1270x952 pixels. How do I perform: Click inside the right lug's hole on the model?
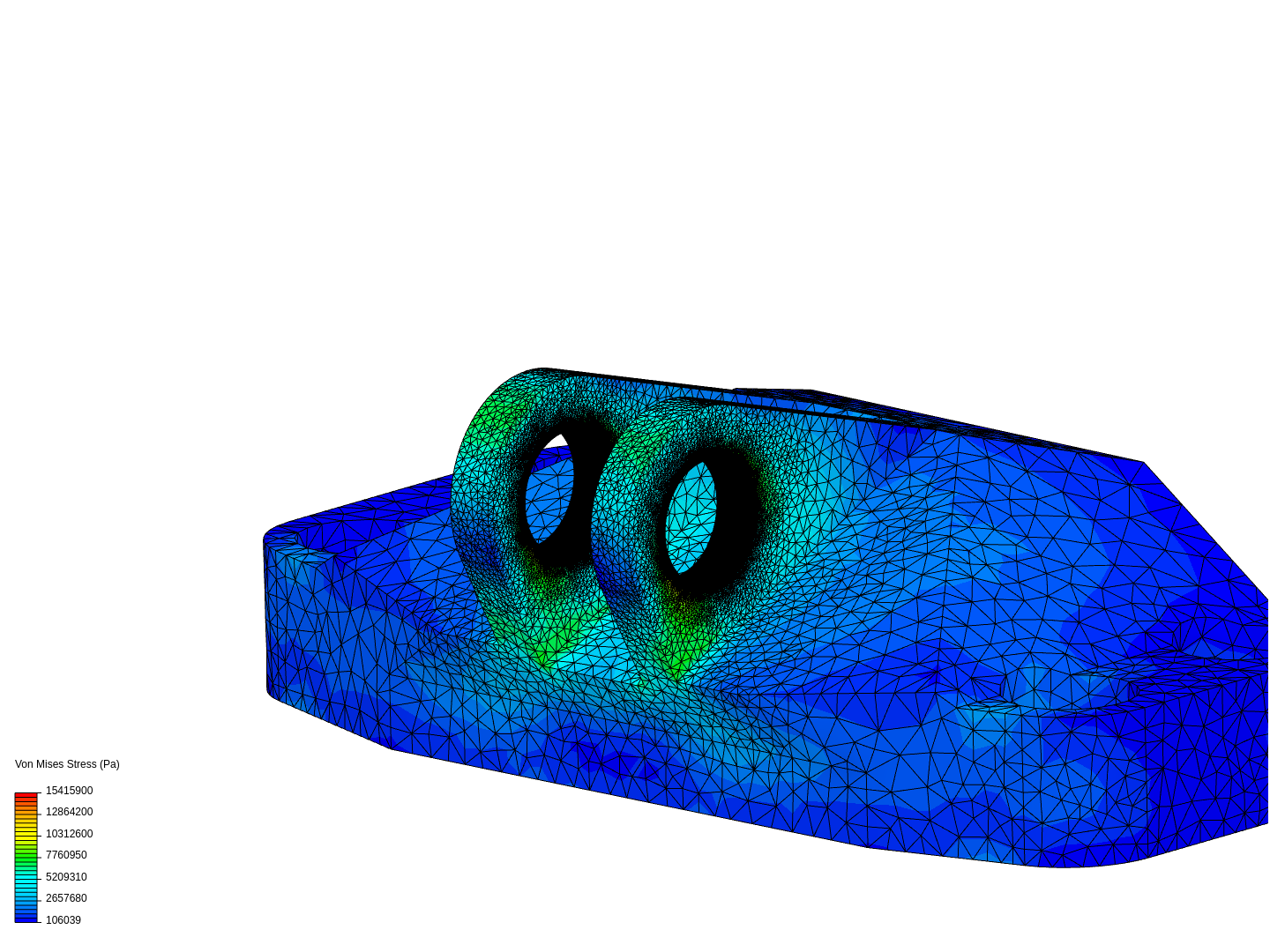point(691,518)
